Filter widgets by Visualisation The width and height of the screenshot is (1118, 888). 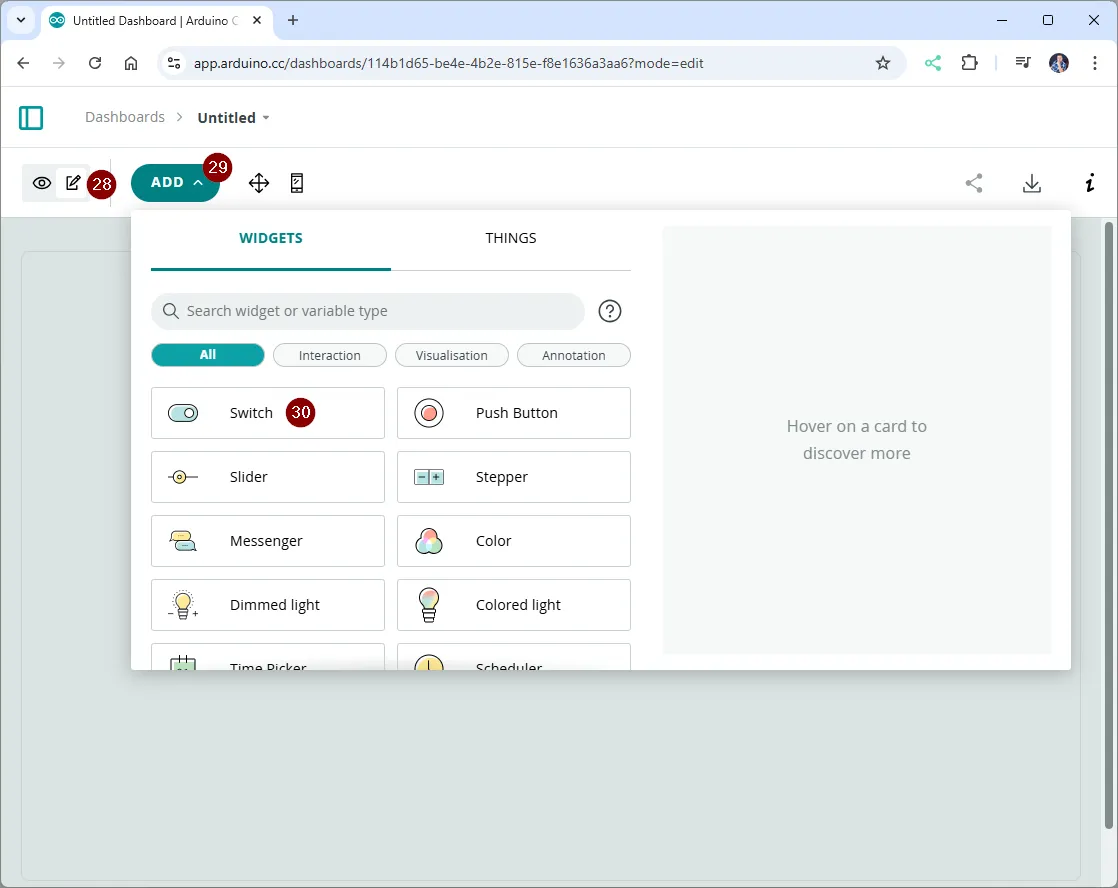(x=452, y=355)
